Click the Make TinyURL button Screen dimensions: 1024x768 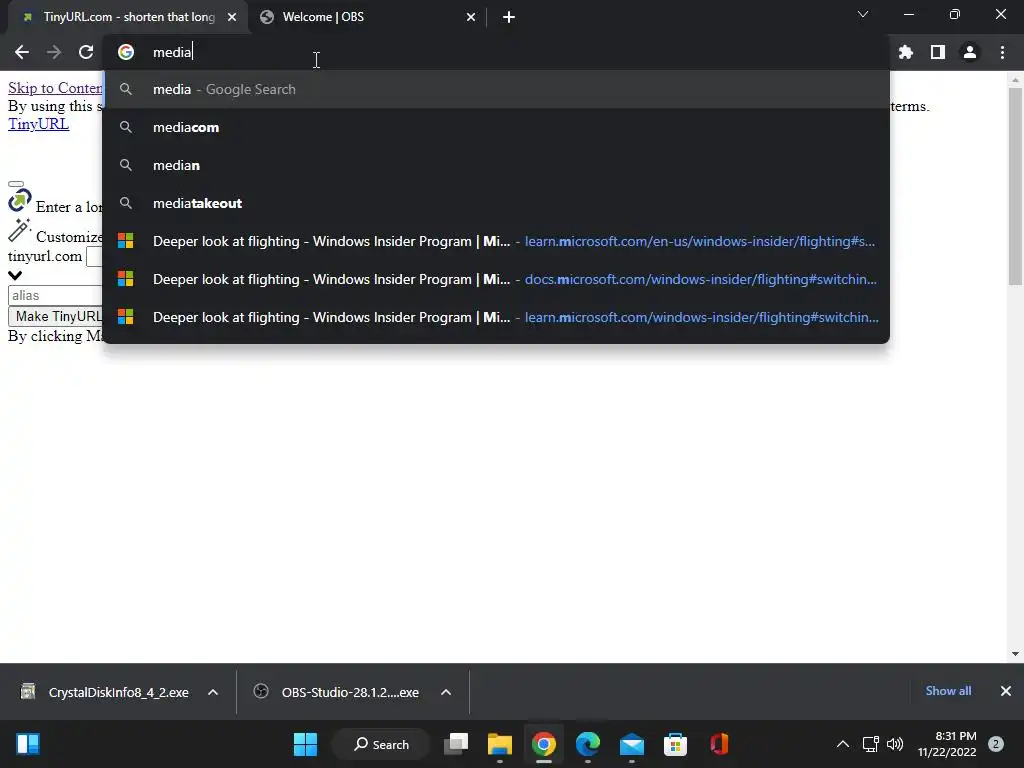coord(56,316)
